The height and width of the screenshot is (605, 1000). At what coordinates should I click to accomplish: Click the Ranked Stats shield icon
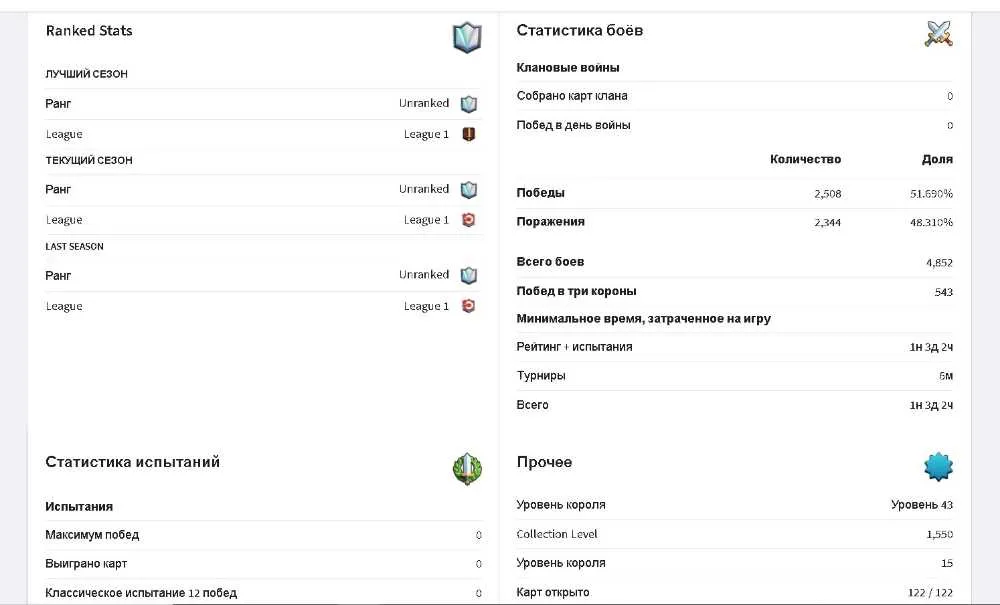coord(467,38)
